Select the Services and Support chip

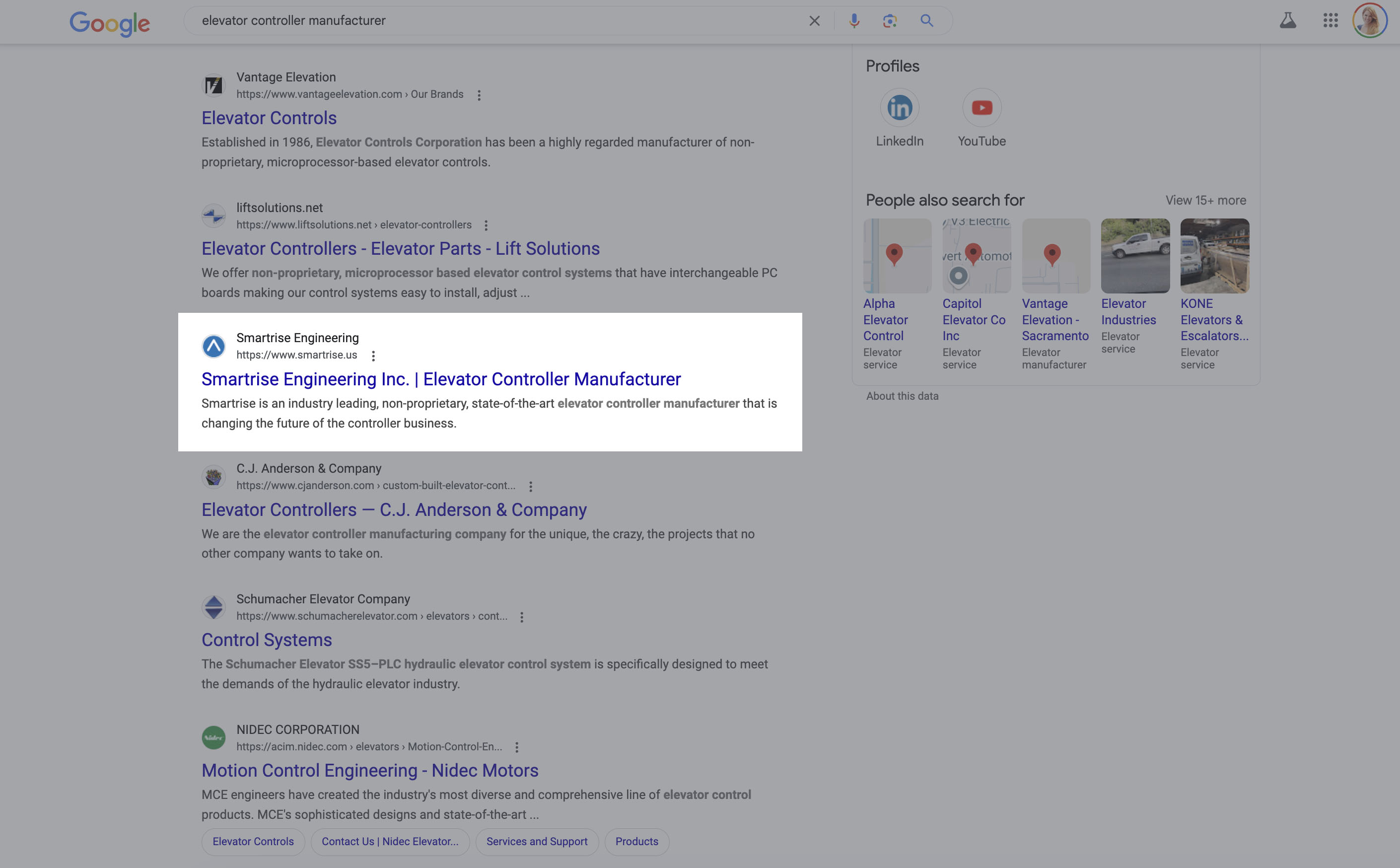click(537, 842)
